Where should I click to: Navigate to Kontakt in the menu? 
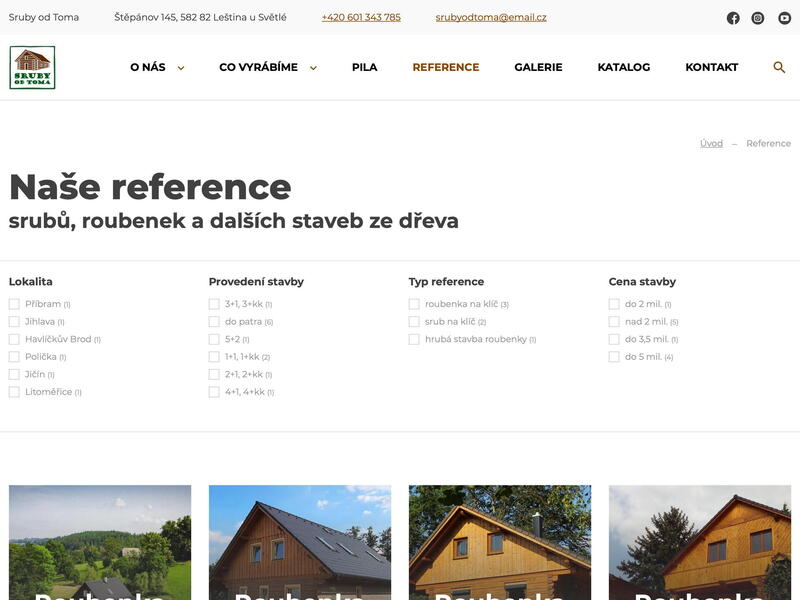point(711,67)
